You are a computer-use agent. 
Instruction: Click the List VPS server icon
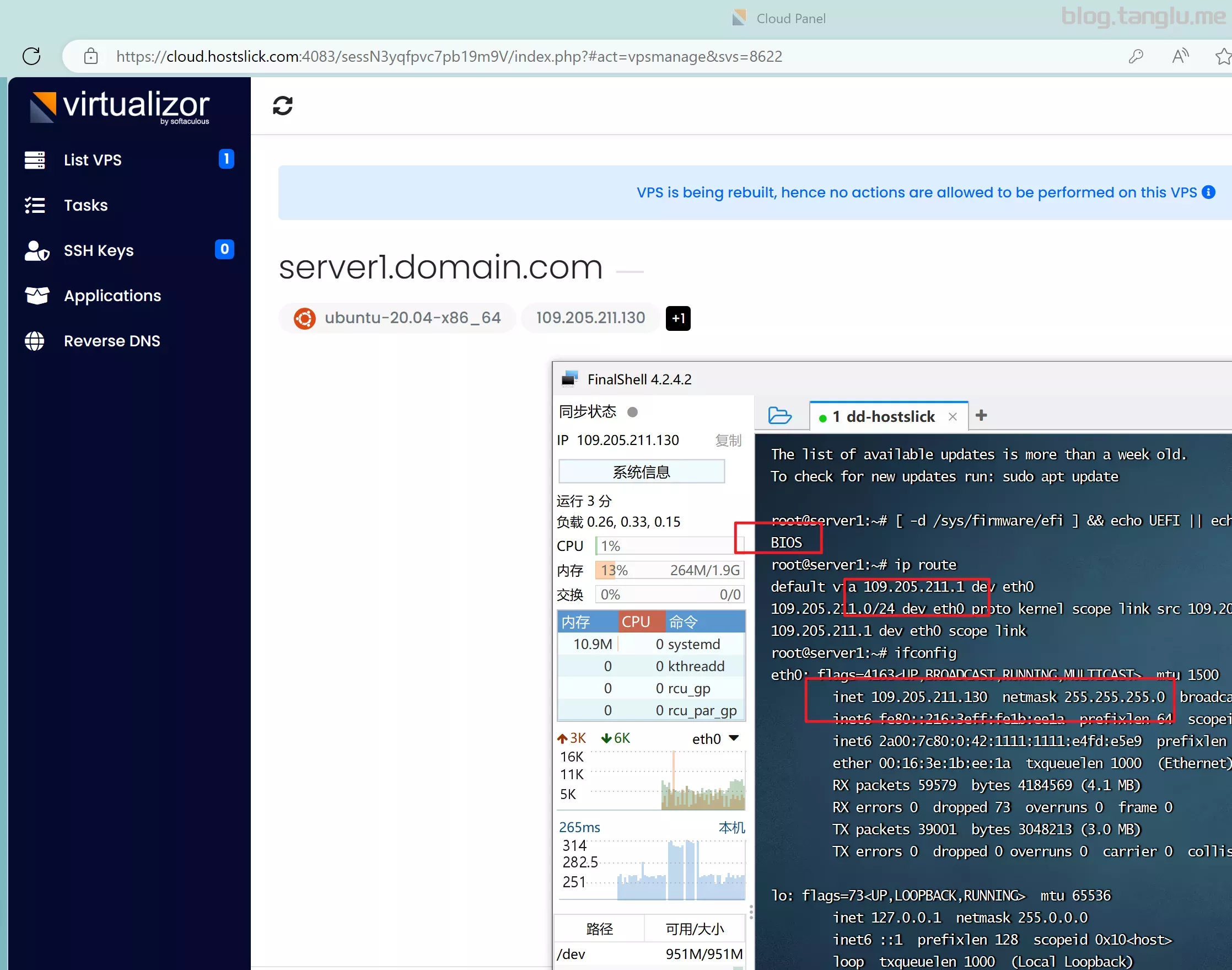[x=35, y=159]
